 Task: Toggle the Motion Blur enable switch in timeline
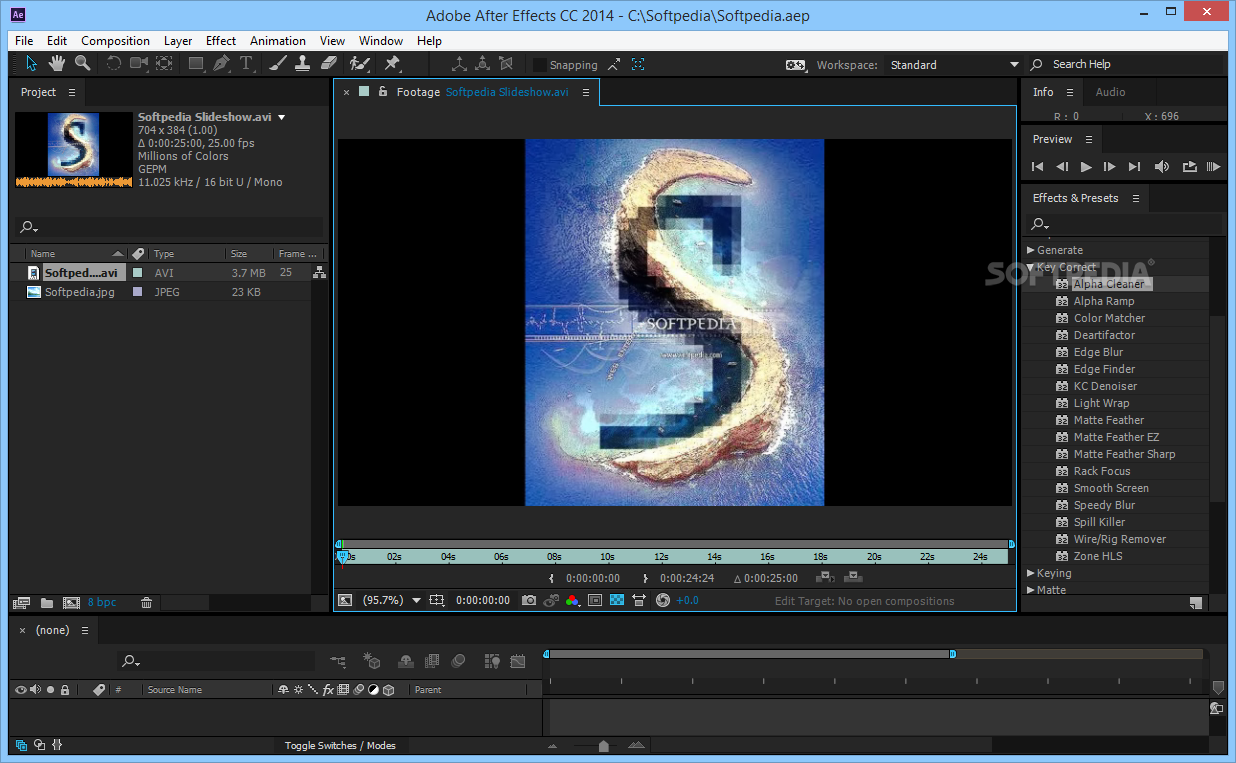(x=459, y=661)
